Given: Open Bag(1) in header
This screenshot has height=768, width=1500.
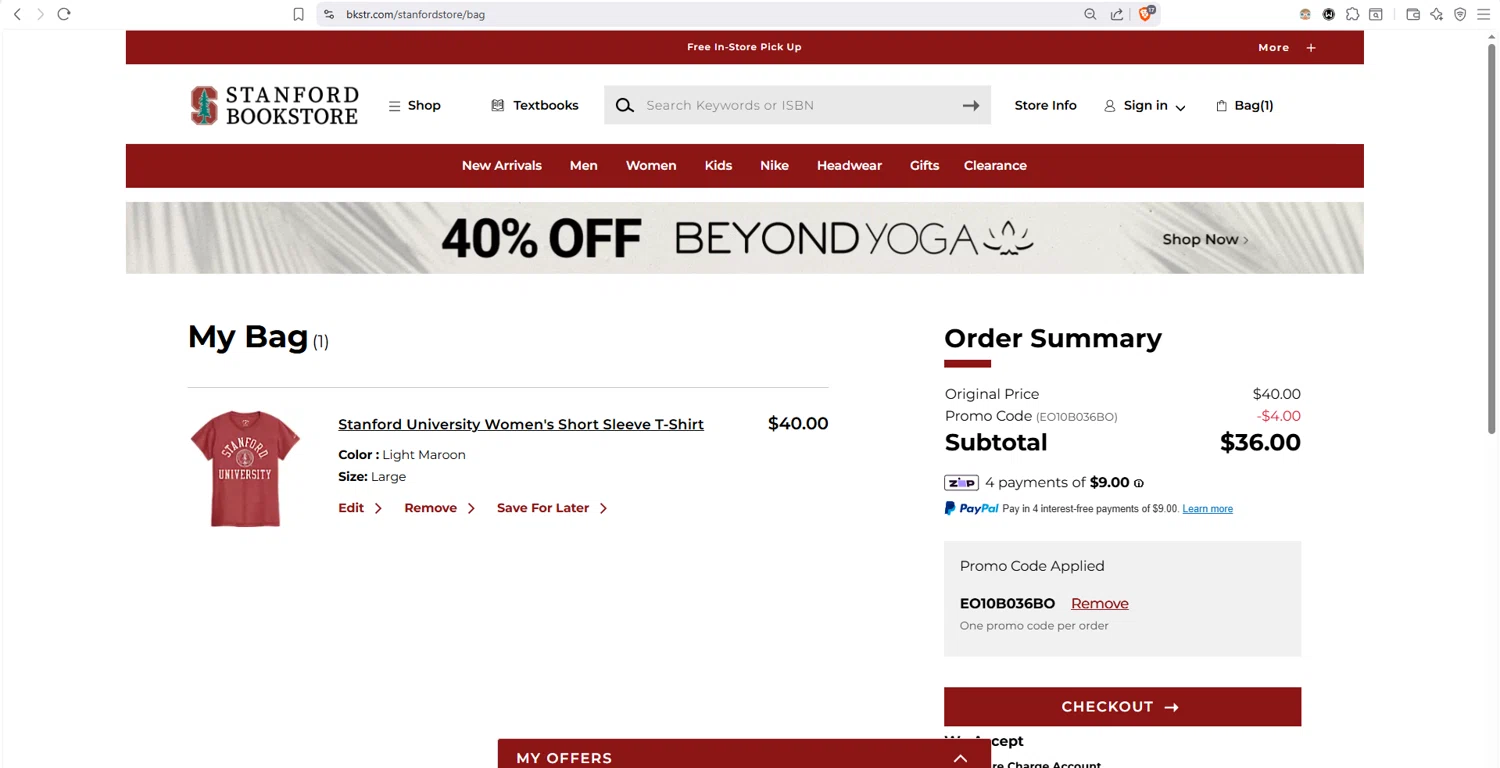Looking at the screenshot, I should click(1244, 105).
